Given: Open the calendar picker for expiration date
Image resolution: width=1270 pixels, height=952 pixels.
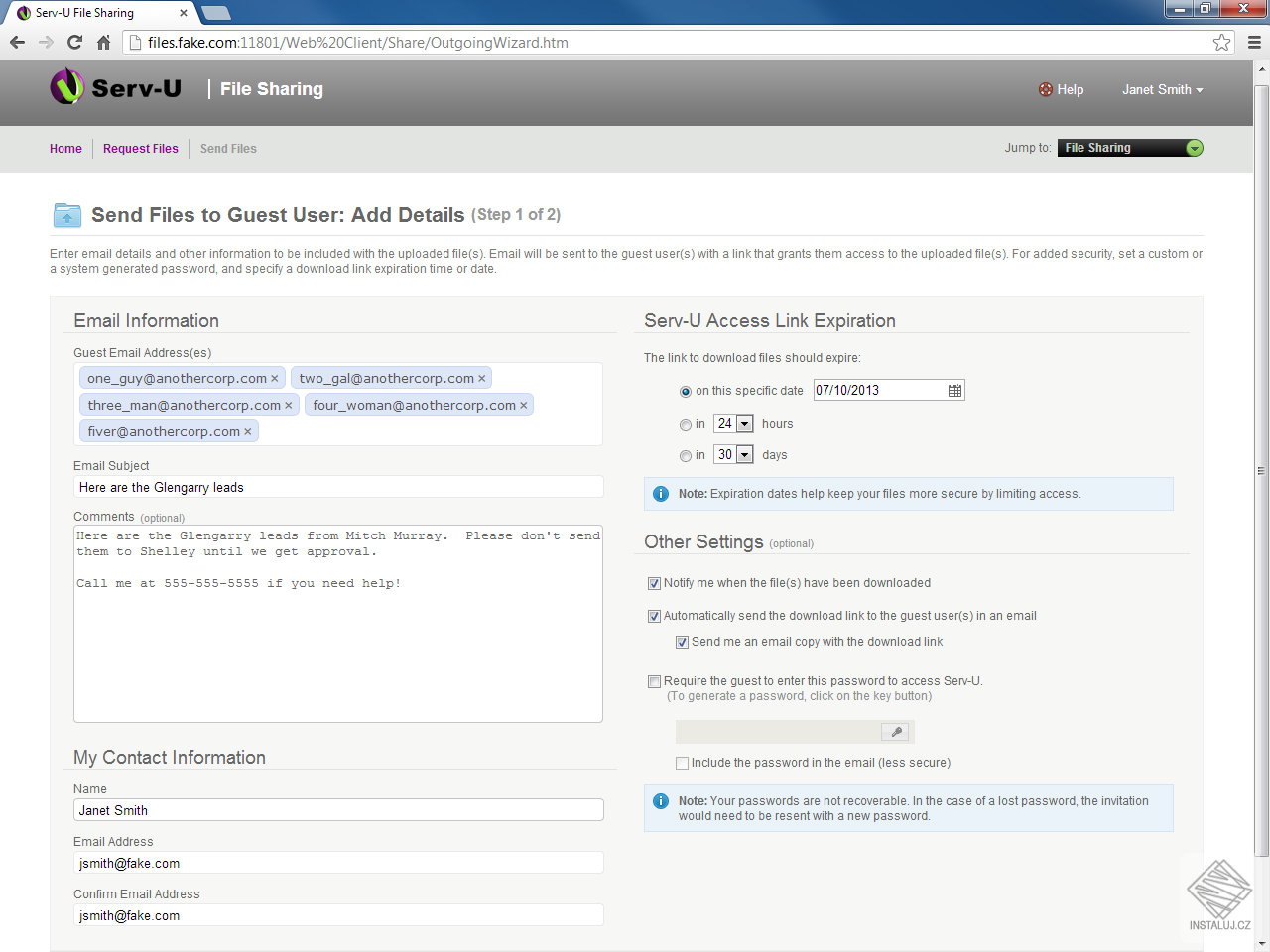Looking at the screenshot, I should coord(954,391).
